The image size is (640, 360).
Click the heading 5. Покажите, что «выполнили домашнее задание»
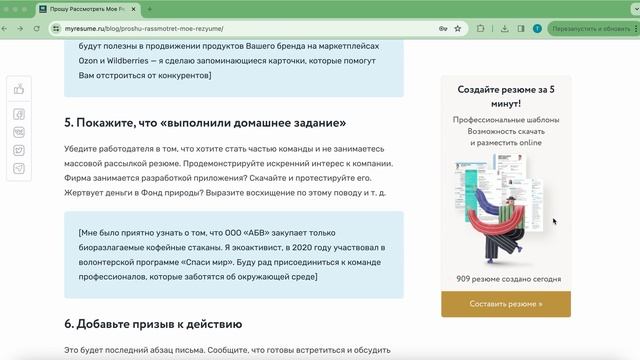205,122
